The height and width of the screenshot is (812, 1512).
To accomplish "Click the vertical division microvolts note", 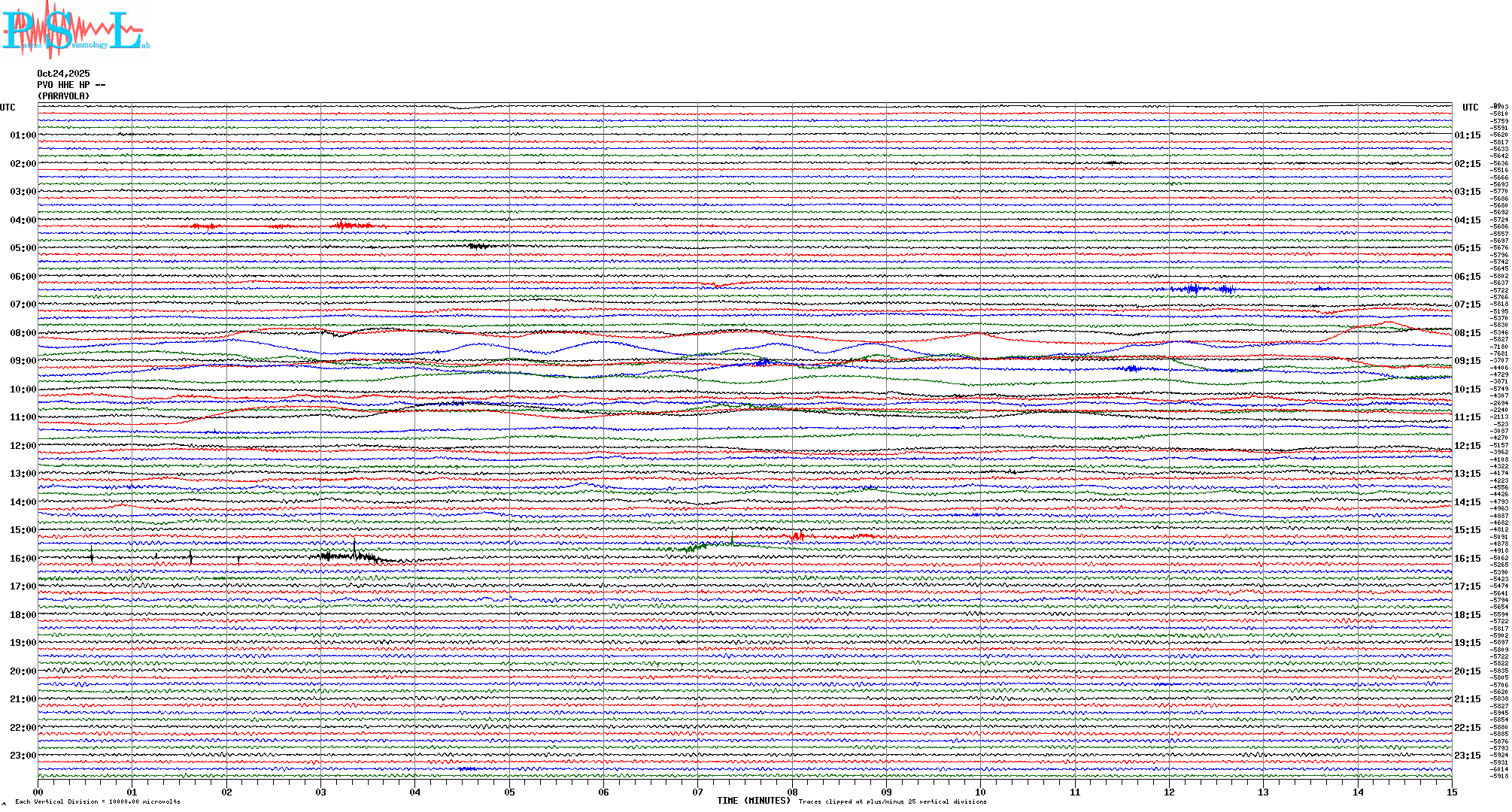I will pyautogui.click(x=98, y=801).
